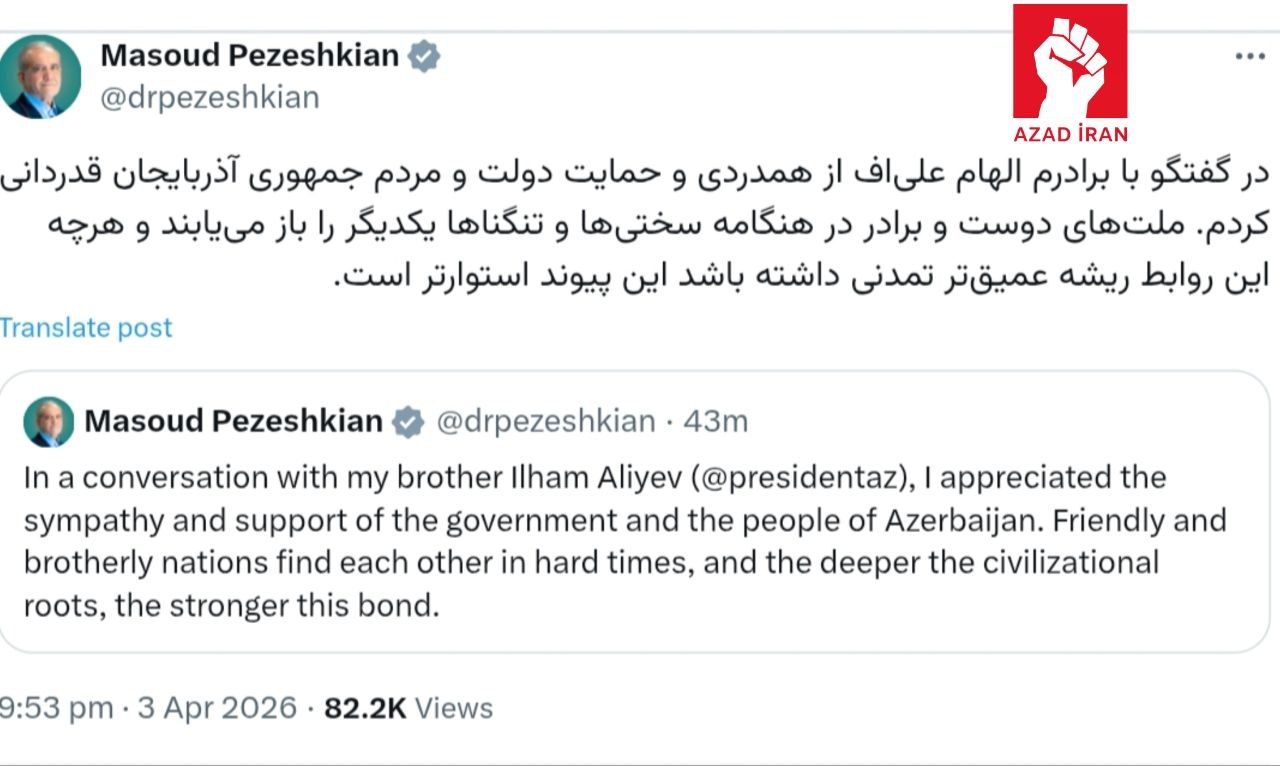Open the more options three-dot menu

[1250, 57]
